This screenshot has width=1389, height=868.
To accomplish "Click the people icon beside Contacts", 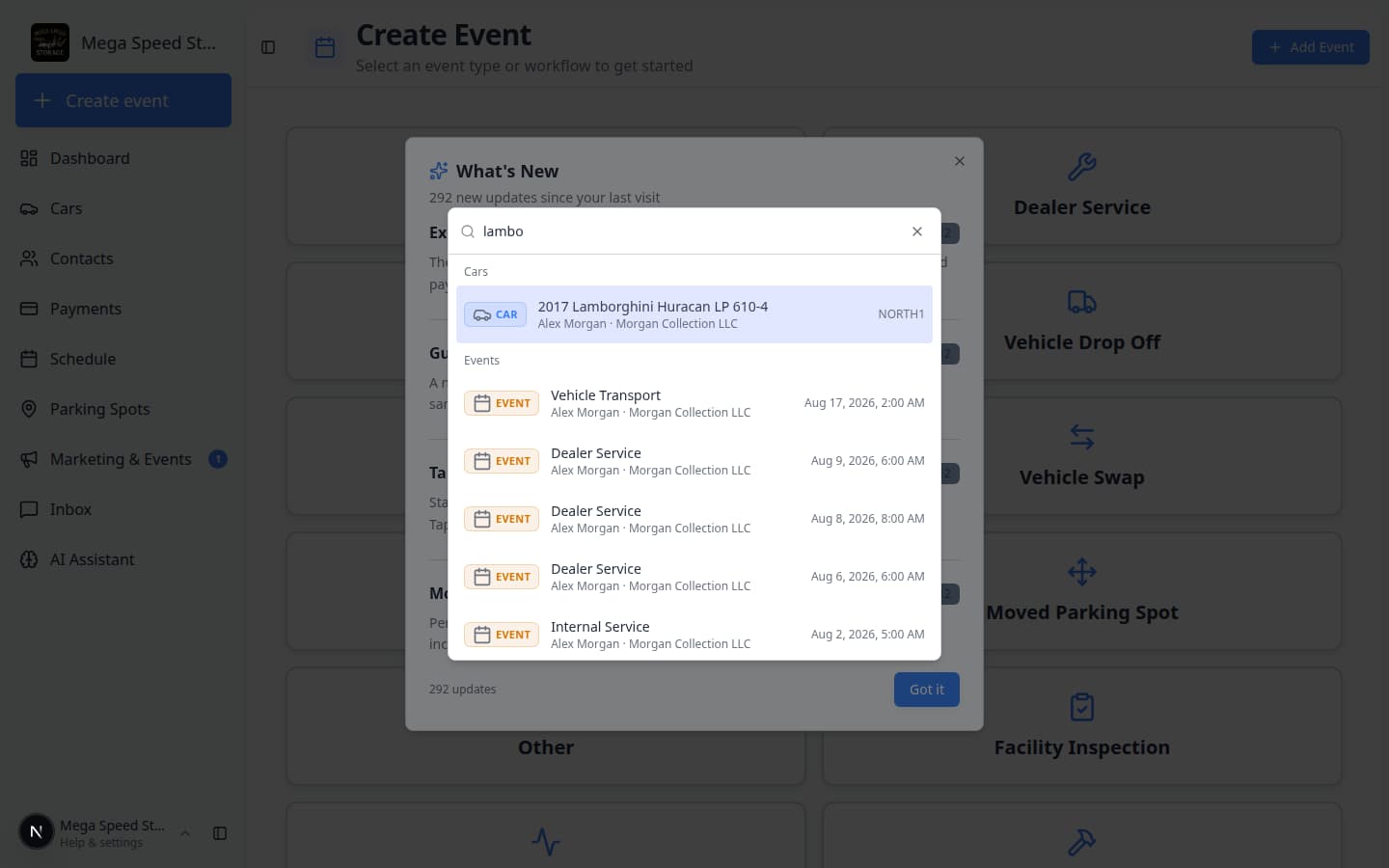I will click(29, 258).
